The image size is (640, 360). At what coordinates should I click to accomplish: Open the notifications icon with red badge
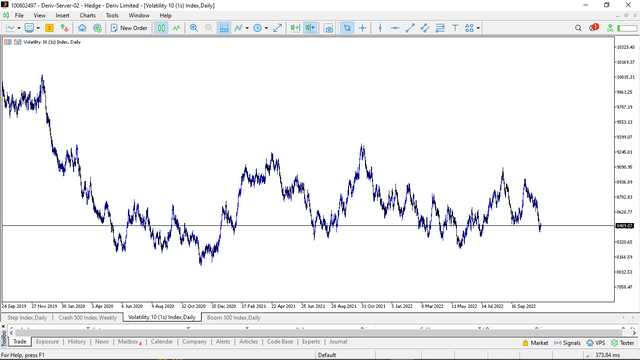pos(593,27)
